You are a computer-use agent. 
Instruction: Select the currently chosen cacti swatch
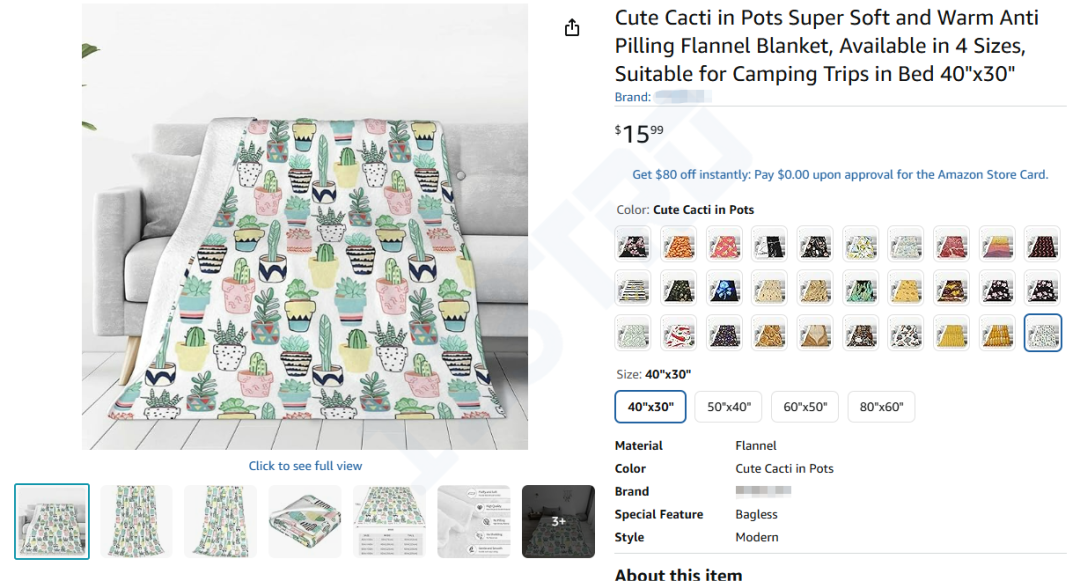pos(1043,332)
